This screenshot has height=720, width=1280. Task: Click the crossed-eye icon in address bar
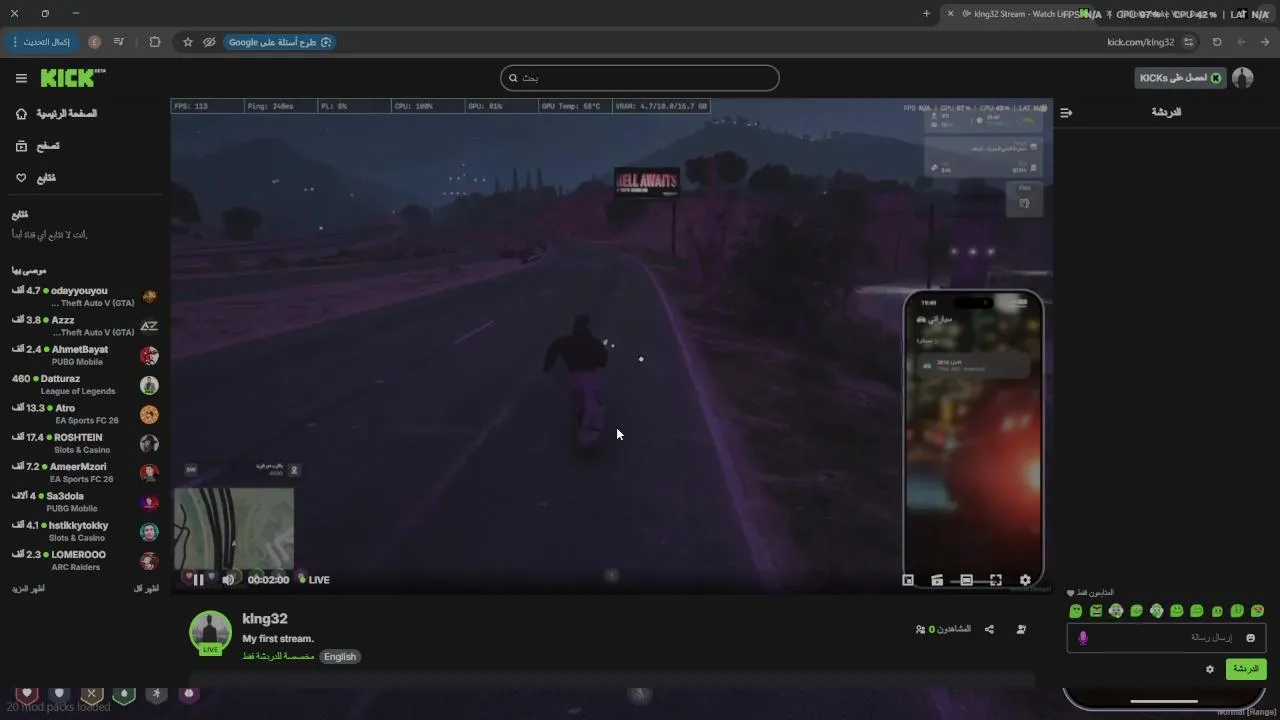click(x=209, y=42)
